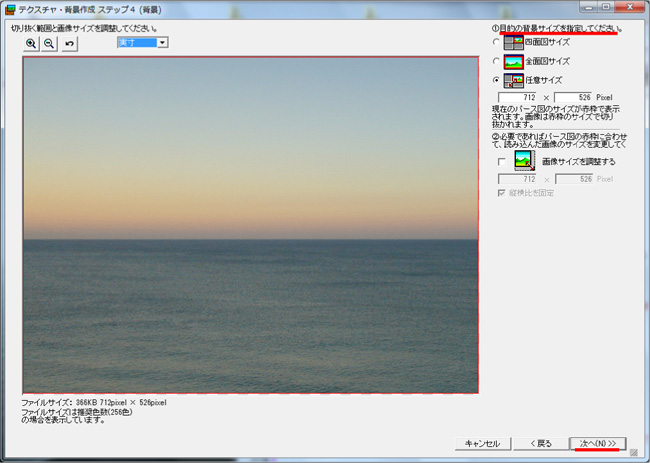Screen dimensions: 650x463
Task: Click the undo arrow icon
Action: coord(70,44)
